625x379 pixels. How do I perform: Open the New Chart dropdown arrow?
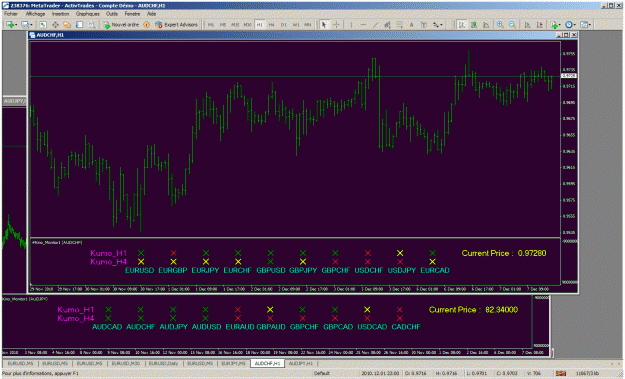[16, 25]
